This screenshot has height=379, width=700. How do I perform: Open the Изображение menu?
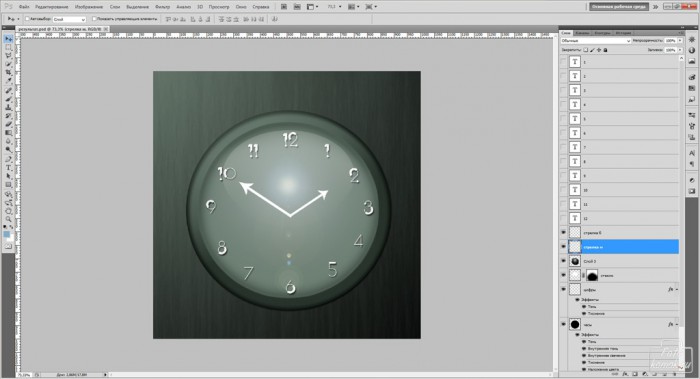point(89,7)
